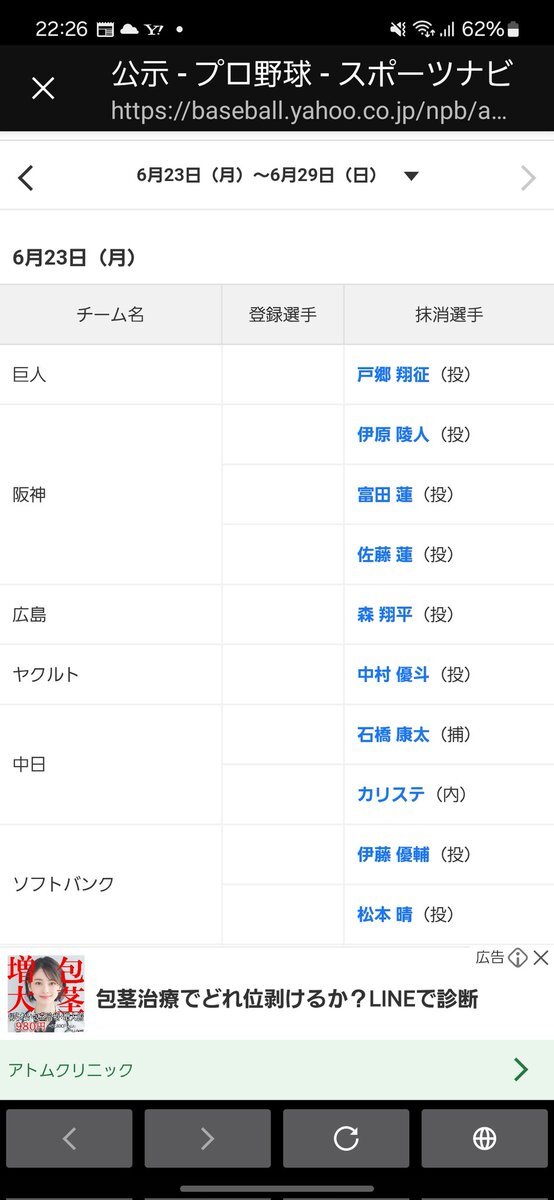This screenshot has width=554, height=1200.
Task: Tap the page URL in the top bar
Action: [x=310, y=109]
